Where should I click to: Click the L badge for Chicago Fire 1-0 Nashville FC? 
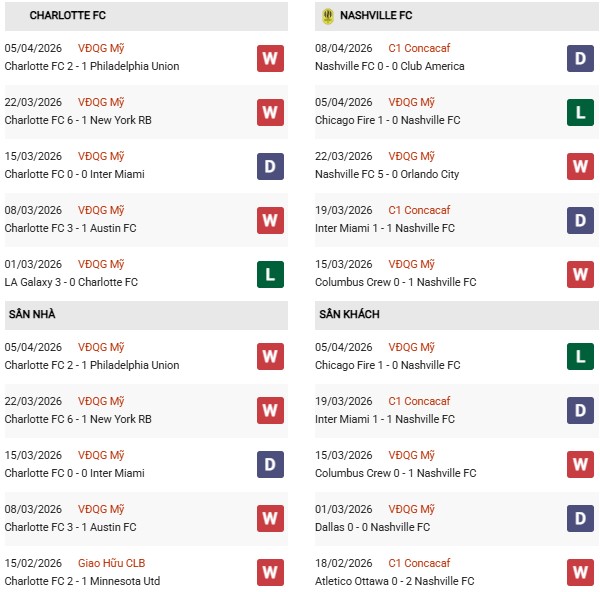[x=581, y=112]
